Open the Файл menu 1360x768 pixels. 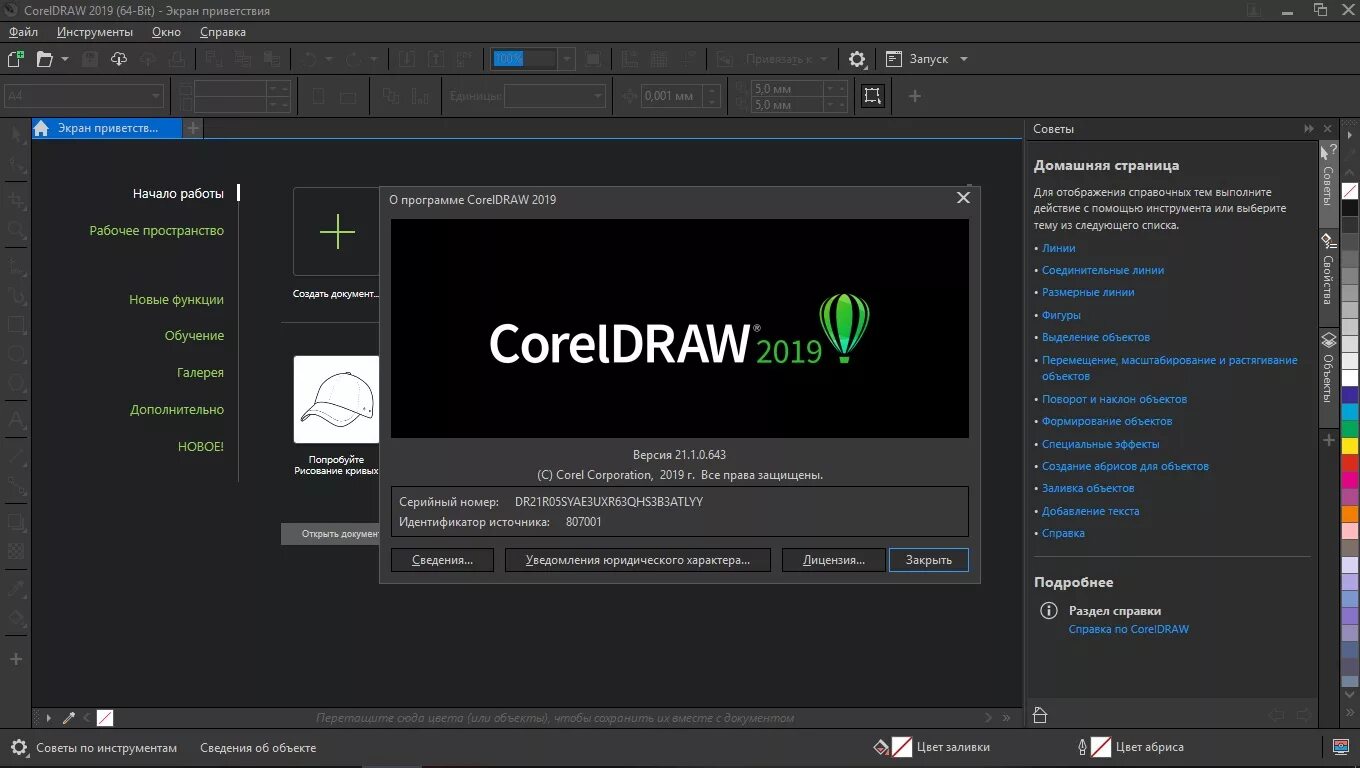[x=23, y=31]
